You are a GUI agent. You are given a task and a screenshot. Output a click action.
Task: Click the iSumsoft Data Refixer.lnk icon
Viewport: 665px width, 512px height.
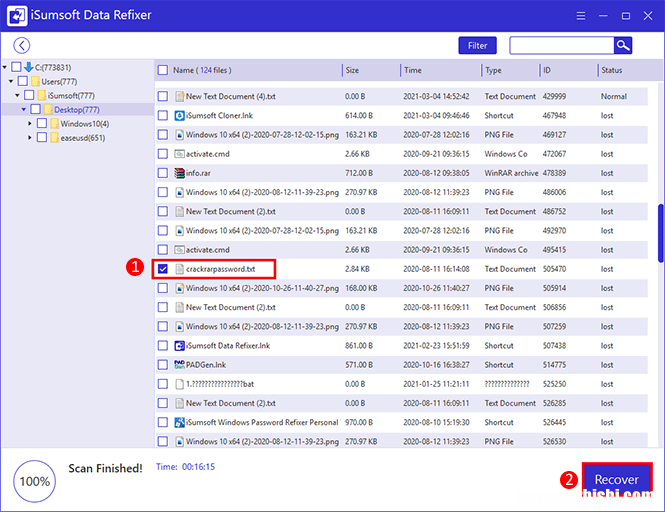tap(179, 346)
